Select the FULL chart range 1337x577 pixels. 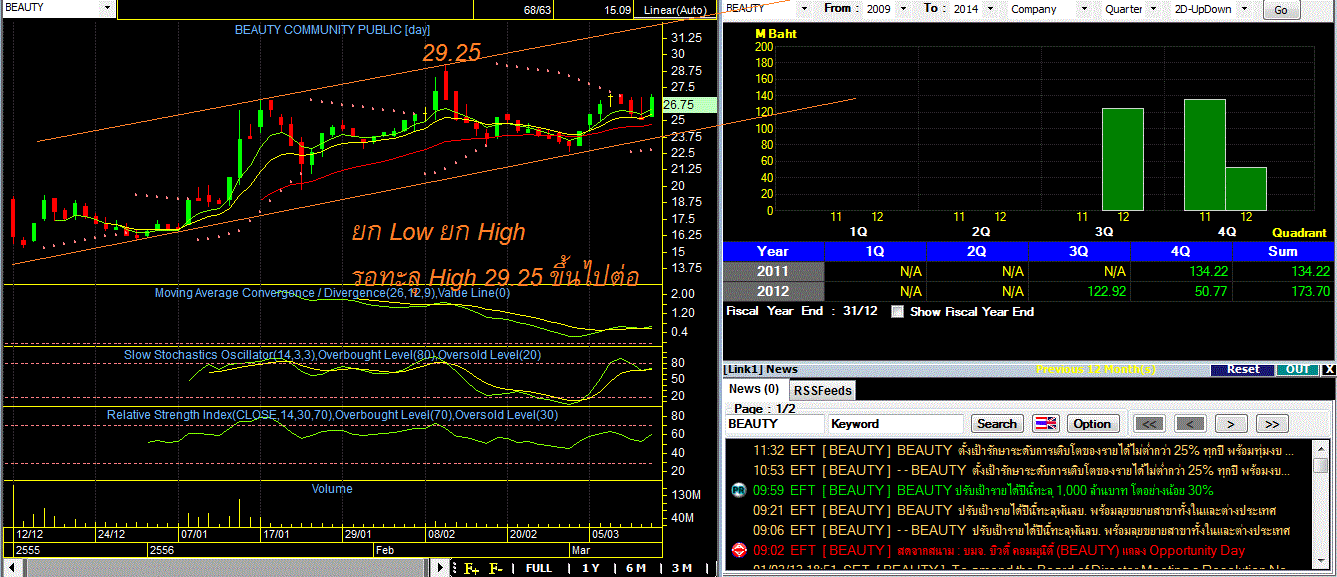tap(538, 568)
